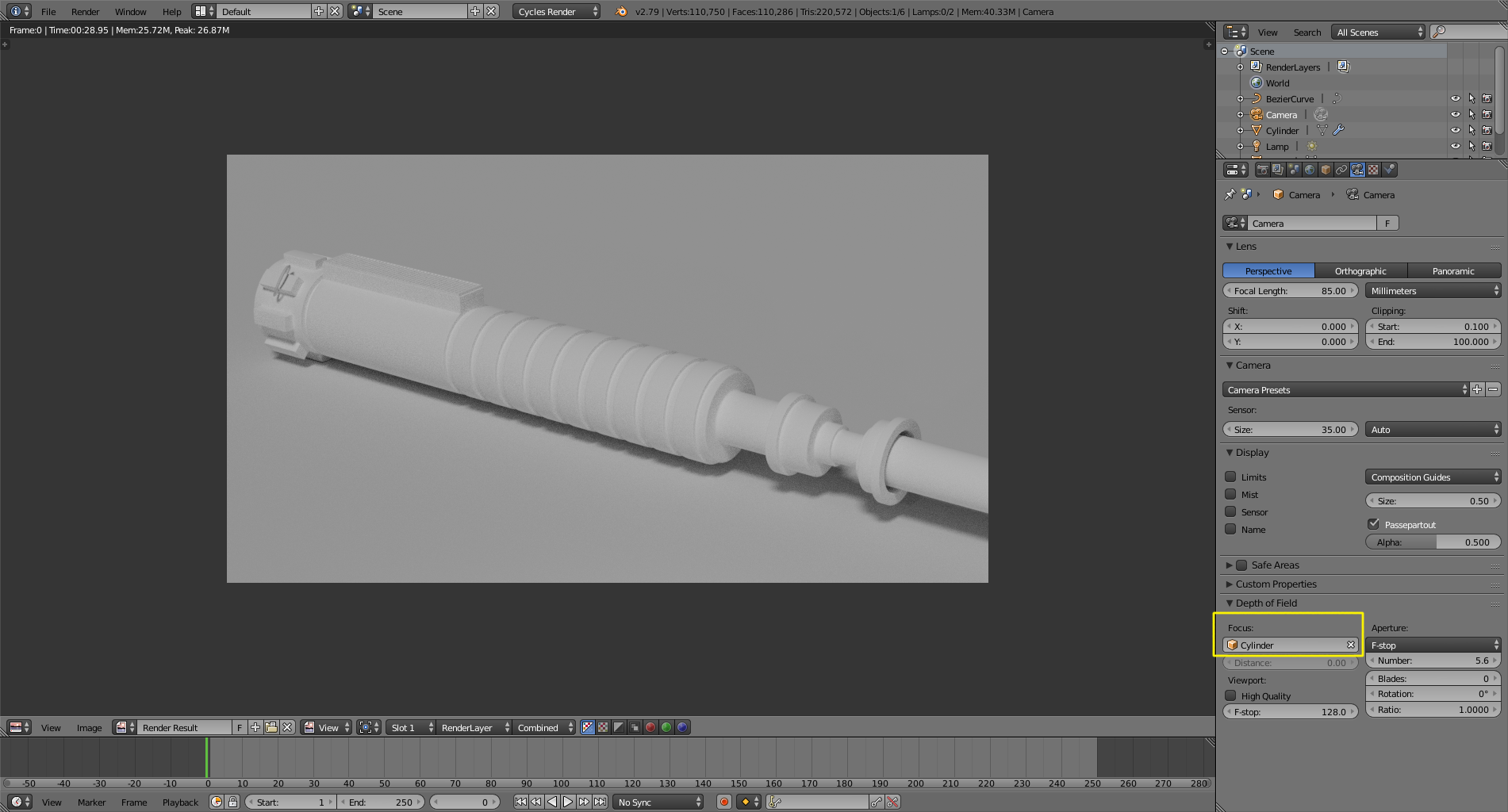
Task: Open the Object properties tab (cube icon)
Action: (x=1326, y=170)
